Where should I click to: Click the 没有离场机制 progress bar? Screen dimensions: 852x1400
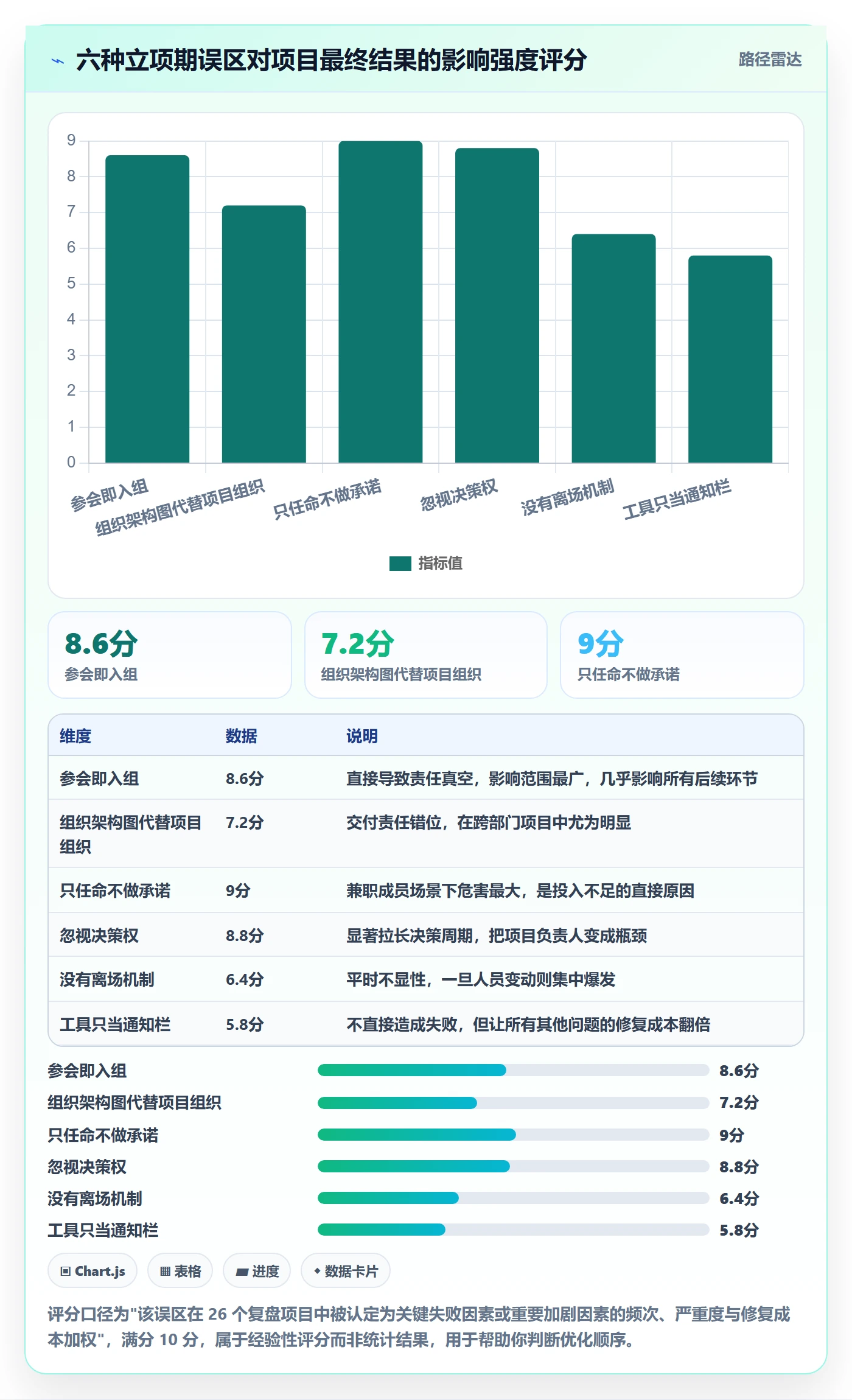(x=513, y=1198)
